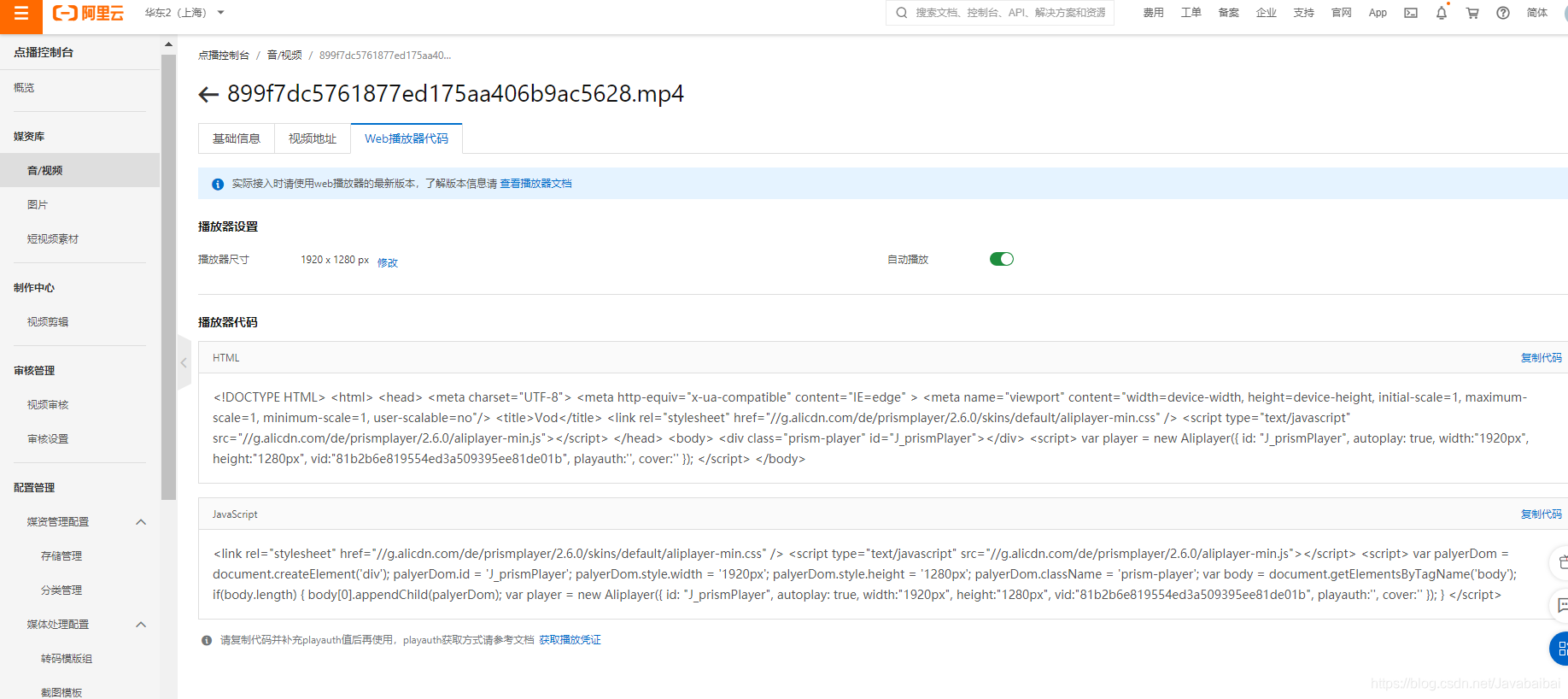Open the hamburger menu
1568x699 pixels.
[x=21, y=13]
